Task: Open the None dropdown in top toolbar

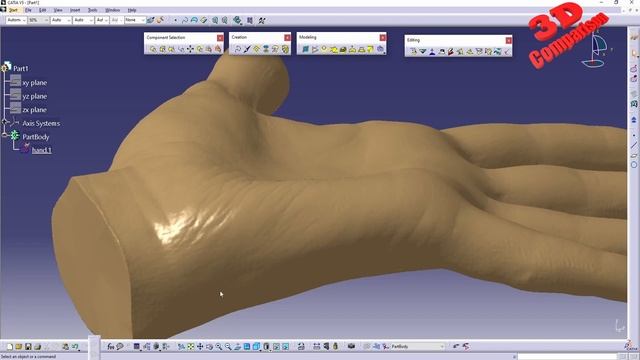Action: coord(135,20)
